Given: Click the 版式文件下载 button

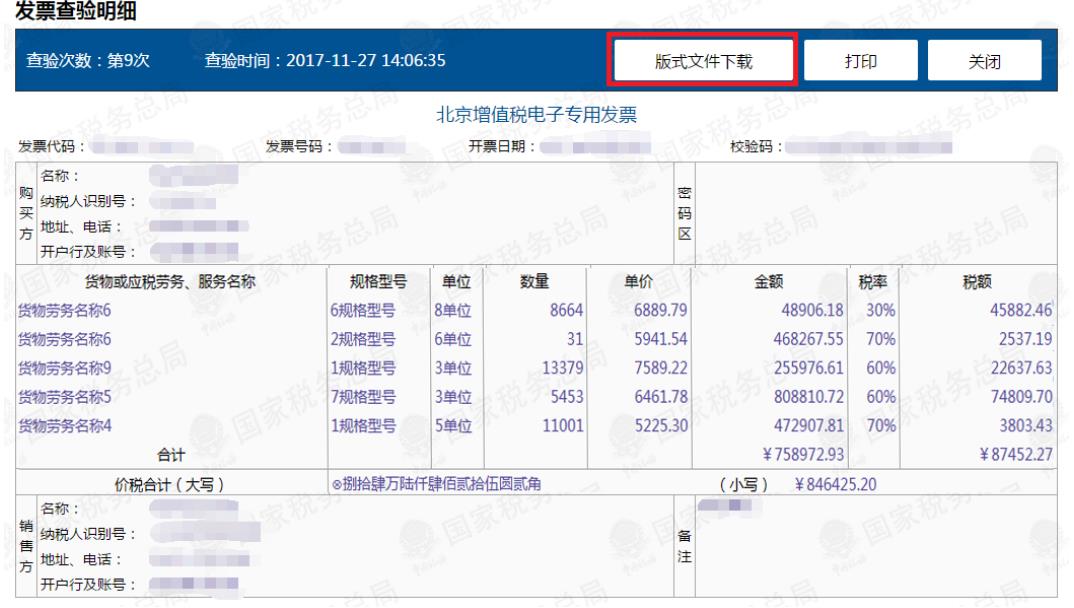Looking at the screenshot, I should pos(703,61).
